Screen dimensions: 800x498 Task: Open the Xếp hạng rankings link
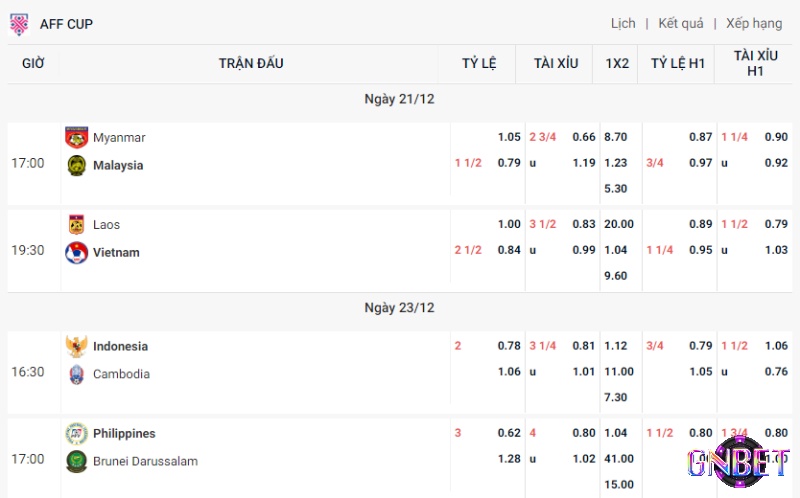coord(754,23)
